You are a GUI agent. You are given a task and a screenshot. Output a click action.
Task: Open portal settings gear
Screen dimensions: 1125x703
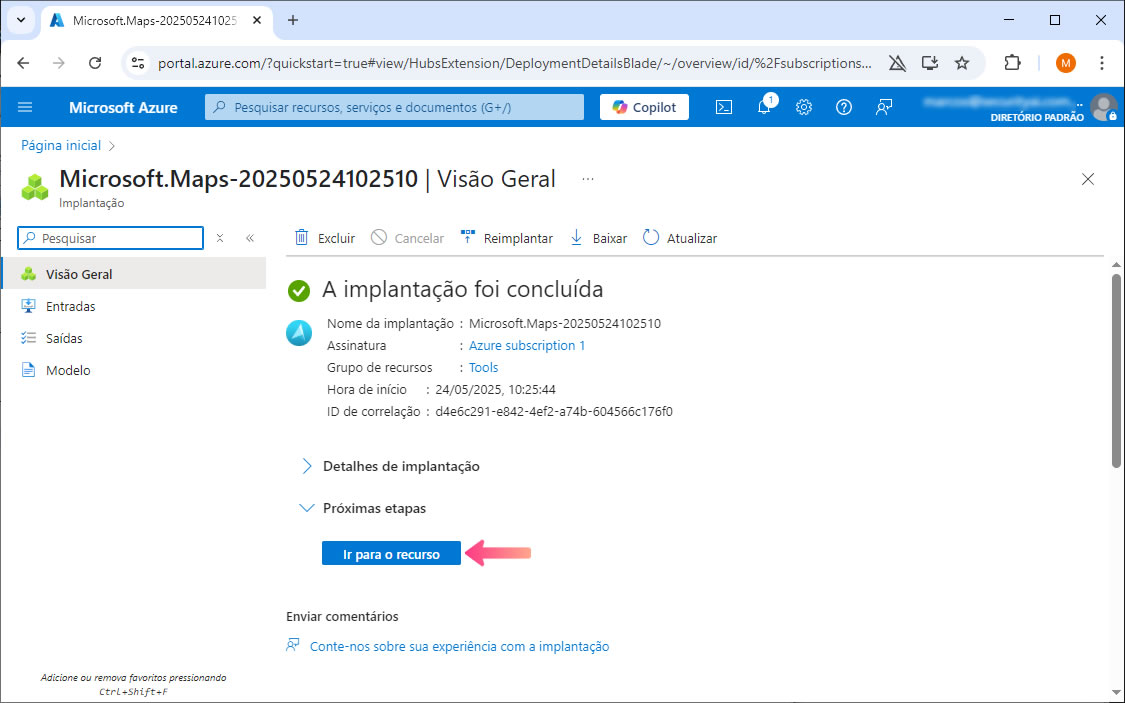point(804,107)
